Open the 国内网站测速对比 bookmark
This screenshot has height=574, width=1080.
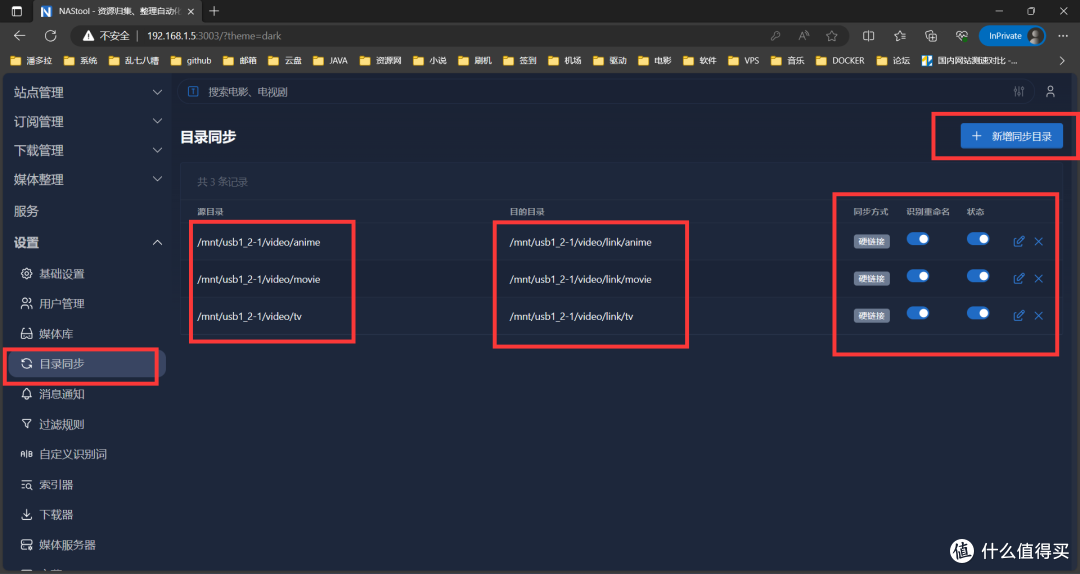point(970,61)
